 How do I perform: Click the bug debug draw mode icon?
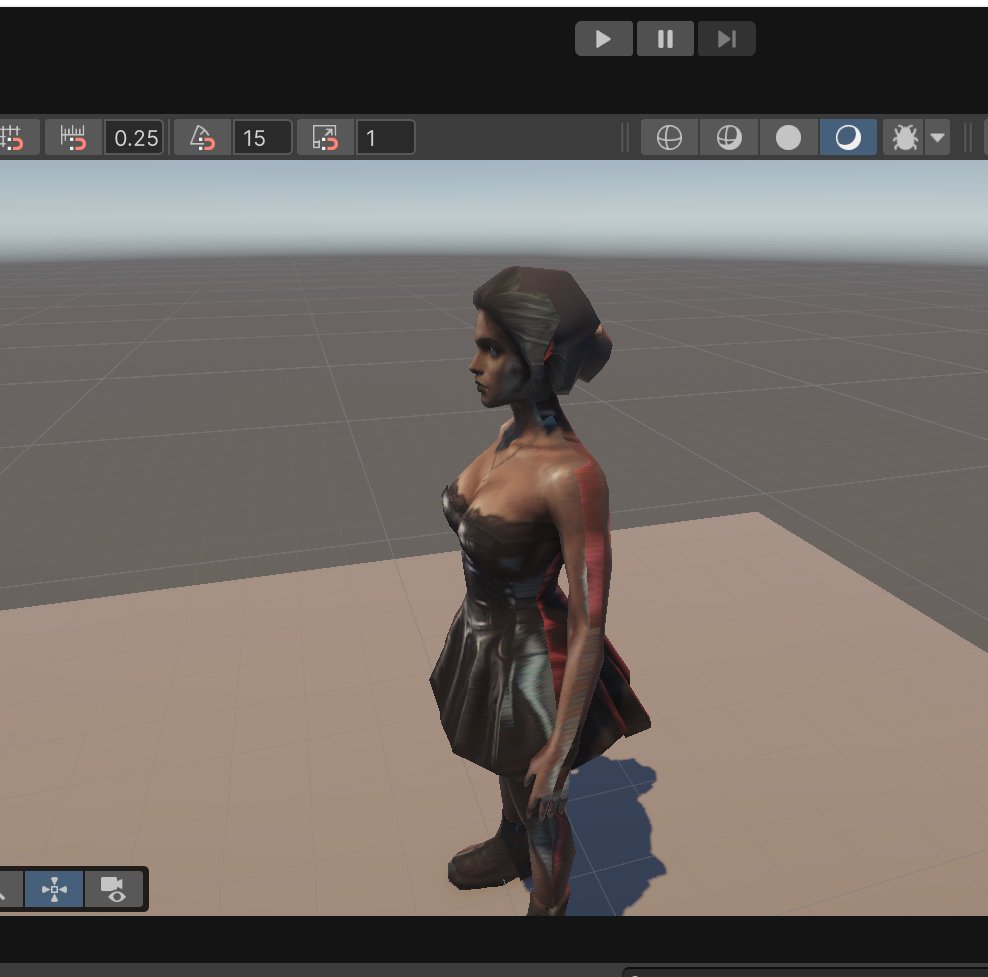point(904,137)
